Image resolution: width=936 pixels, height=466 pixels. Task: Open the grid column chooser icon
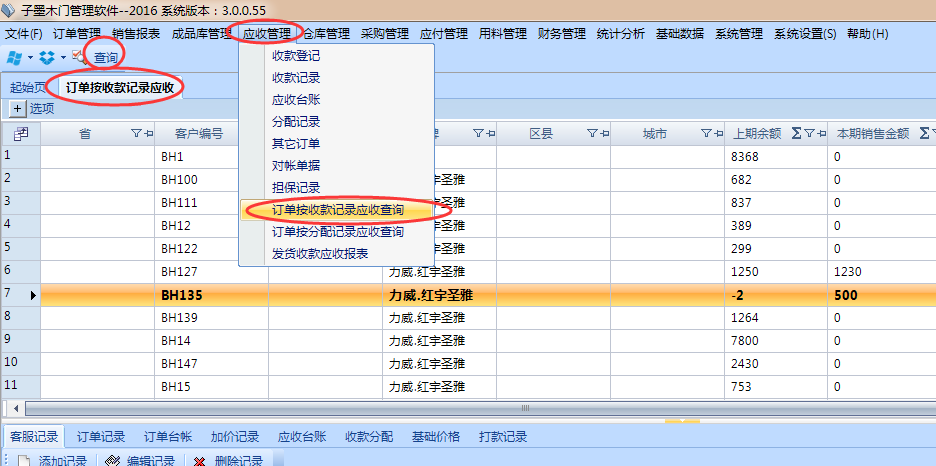20,133
